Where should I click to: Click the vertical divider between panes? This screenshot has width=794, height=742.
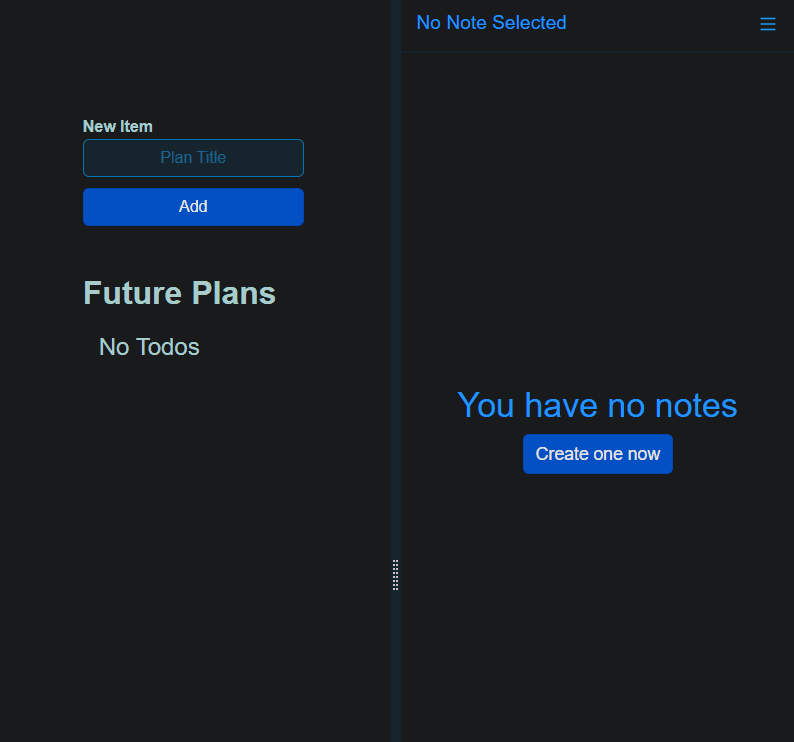tap(396, 300)
